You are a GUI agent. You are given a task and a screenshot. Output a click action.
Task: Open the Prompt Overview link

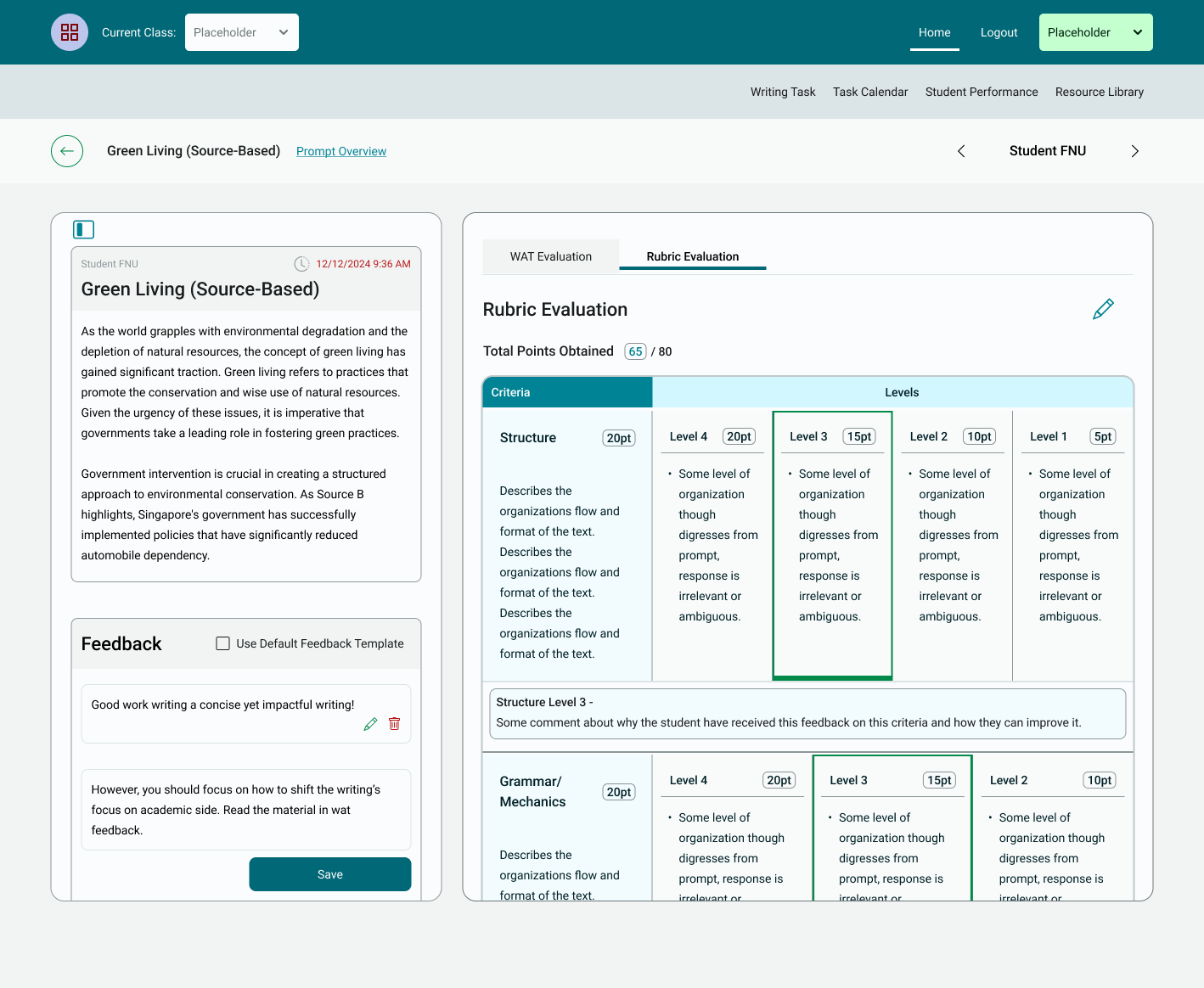click(340, 150)
